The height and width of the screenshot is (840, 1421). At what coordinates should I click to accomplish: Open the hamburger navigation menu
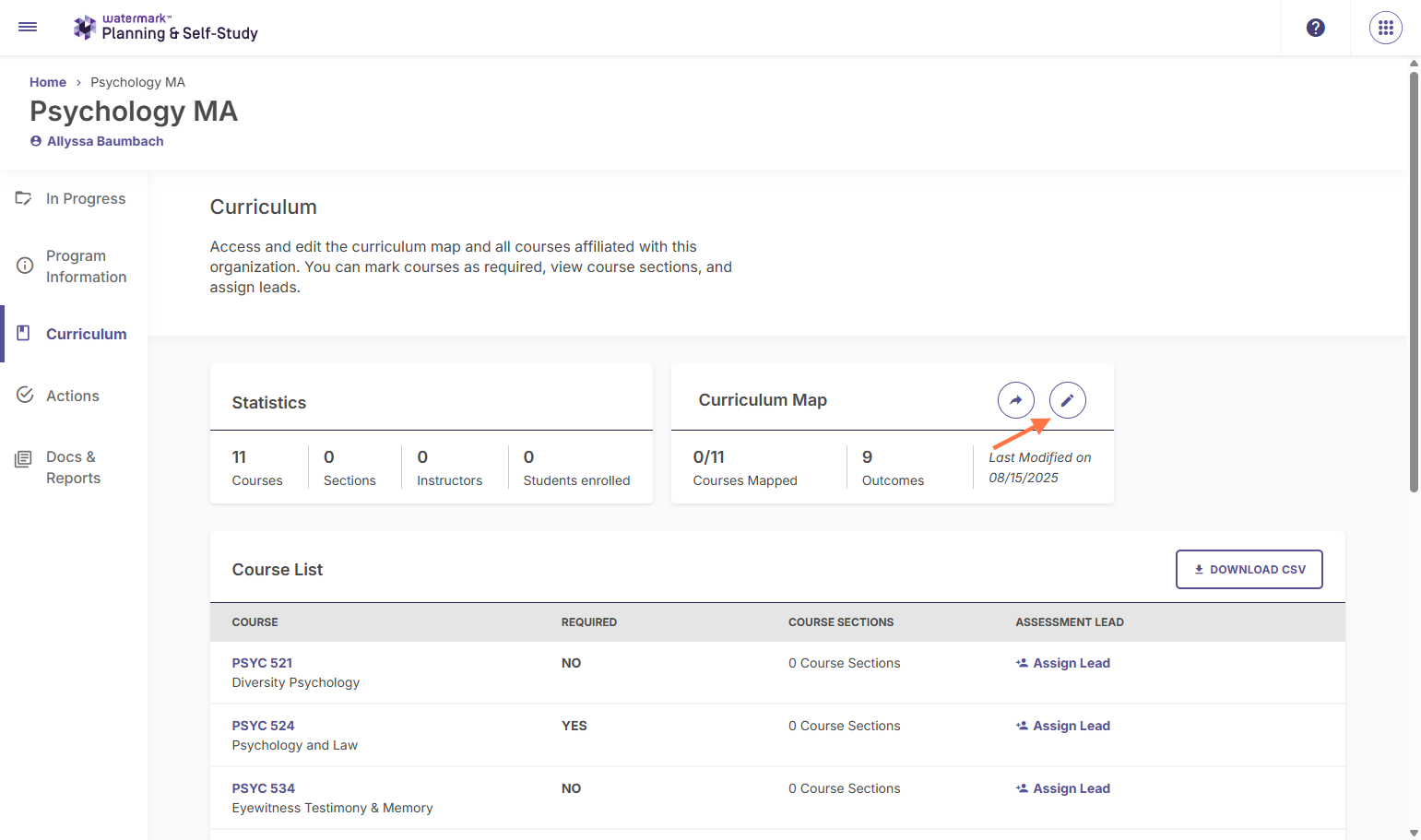[x=28, y=28]
